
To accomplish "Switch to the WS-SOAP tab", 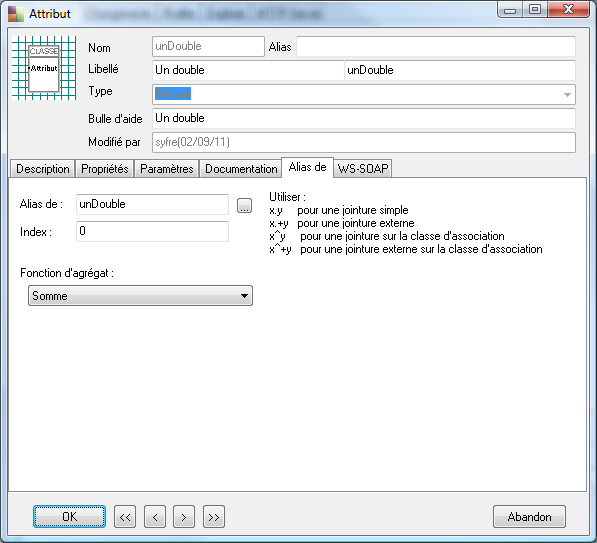I will click(x=363, y=169).
